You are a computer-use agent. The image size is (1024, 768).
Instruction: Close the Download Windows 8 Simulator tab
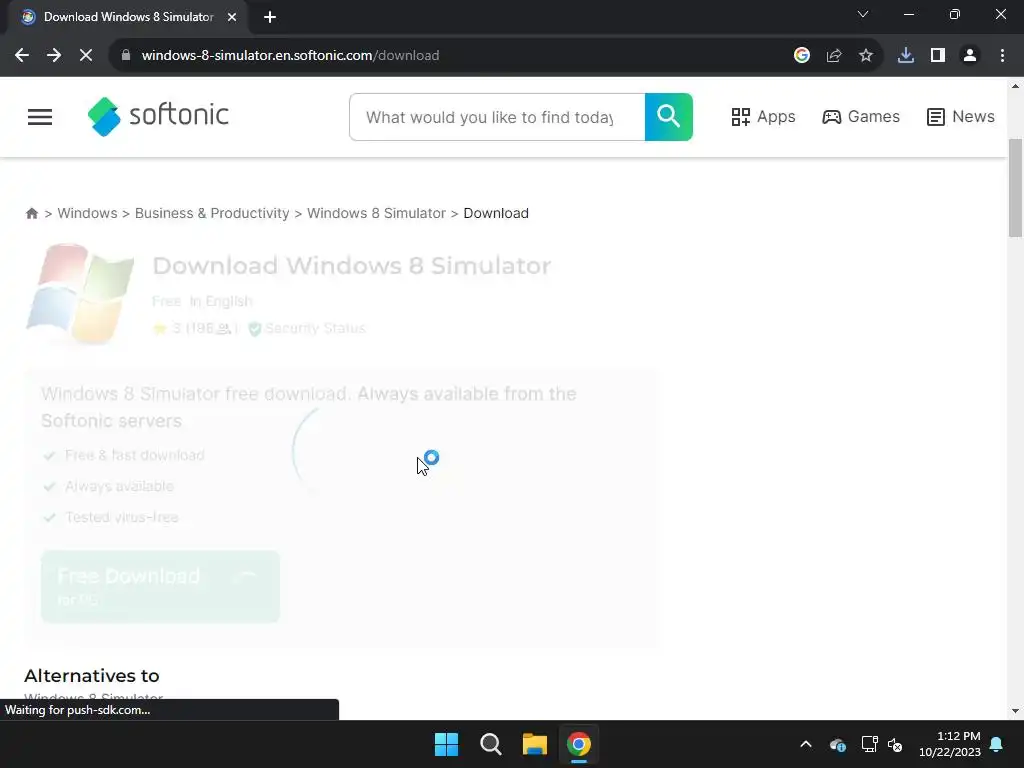(x=232, y=17)
